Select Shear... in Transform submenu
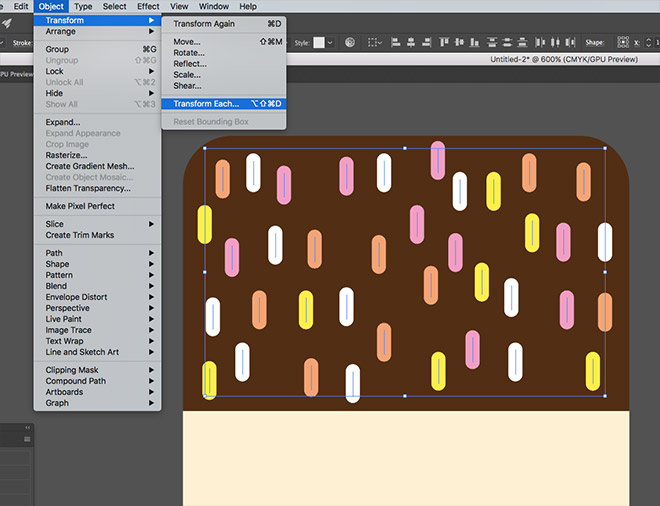The width and height of the screenshot is (660, 506). [224, 85]
